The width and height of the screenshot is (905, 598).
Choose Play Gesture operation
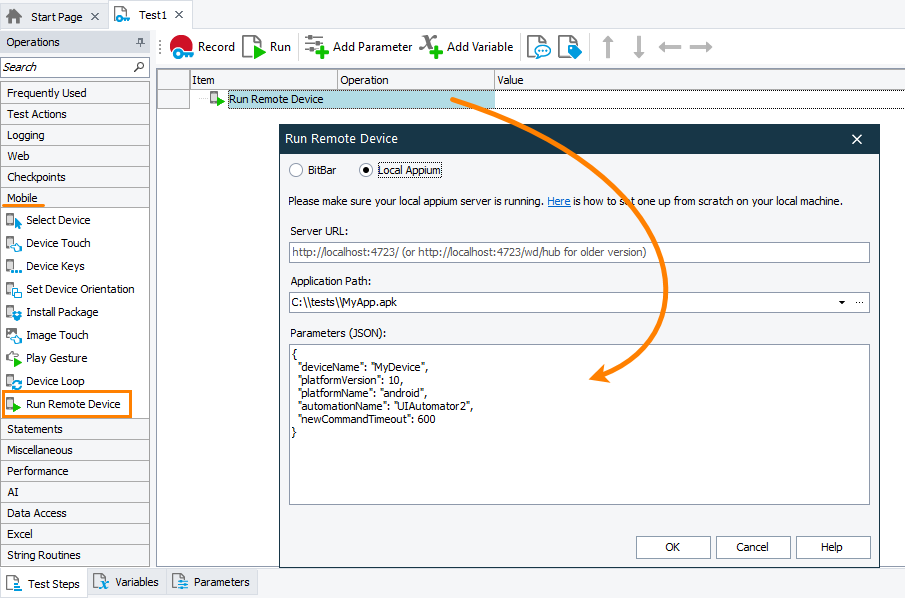tap(56, 358)
